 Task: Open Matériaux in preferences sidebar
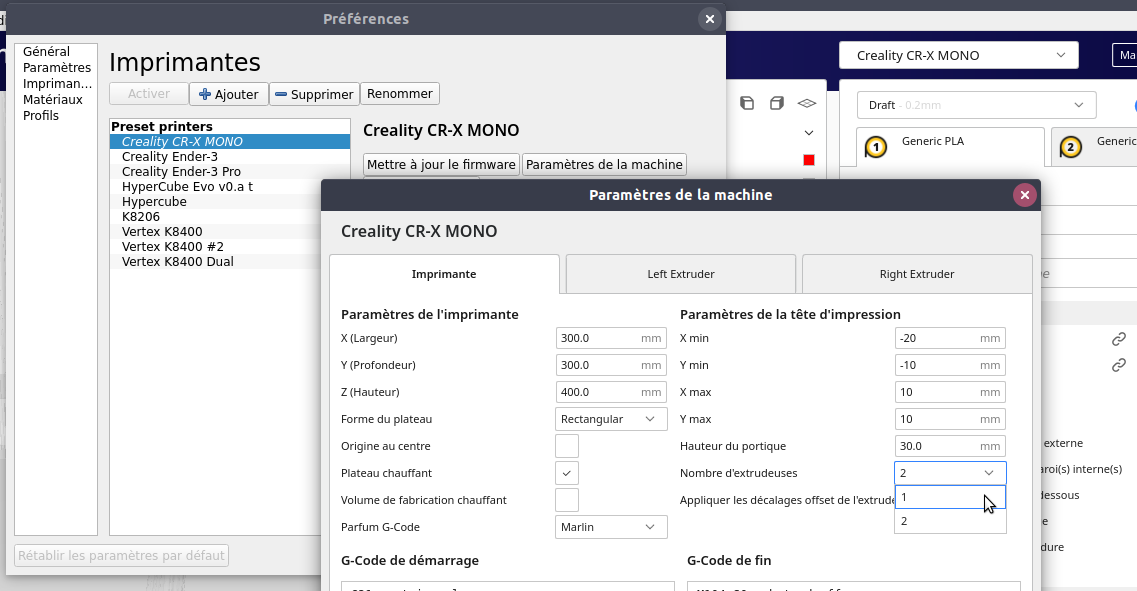pyautogui.click(x=53, y=99)
